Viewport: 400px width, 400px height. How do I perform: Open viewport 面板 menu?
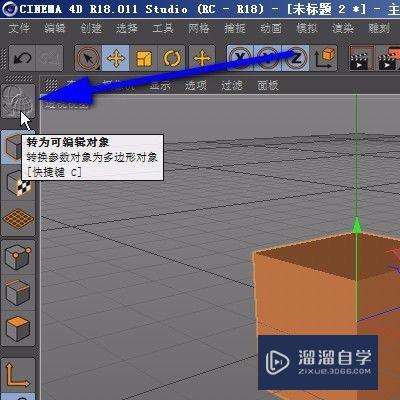pyautogui.click(x=268, y=86)
